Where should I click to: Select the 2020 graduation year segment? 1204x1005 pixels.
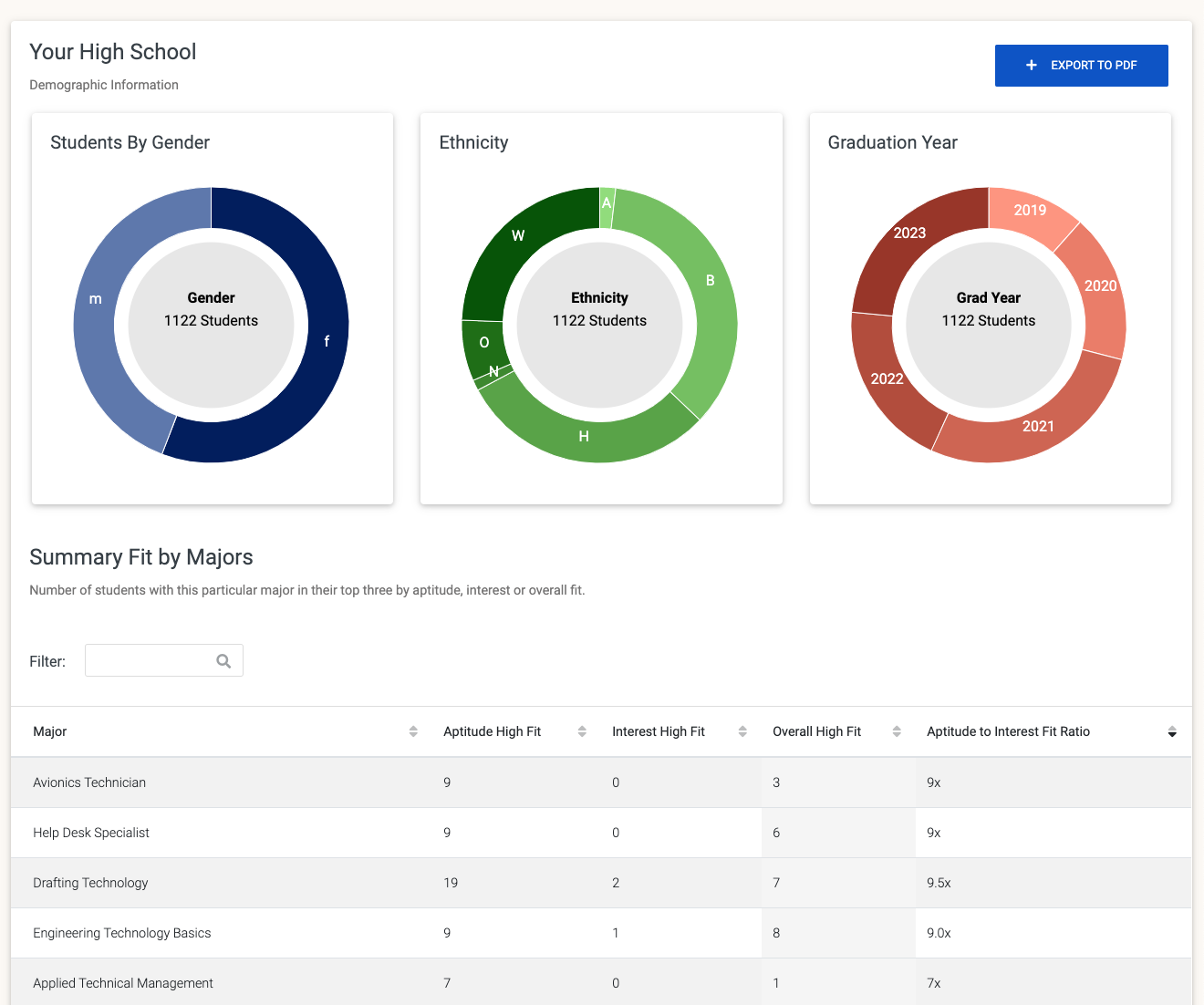pyautogui.click(x=1100, y=286)
